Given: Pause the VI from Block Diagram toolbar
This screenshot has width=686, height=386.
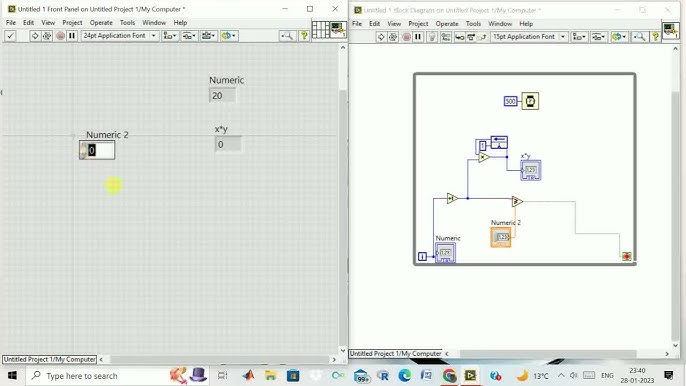Looking at the screenshot, I should pos(418,37).
